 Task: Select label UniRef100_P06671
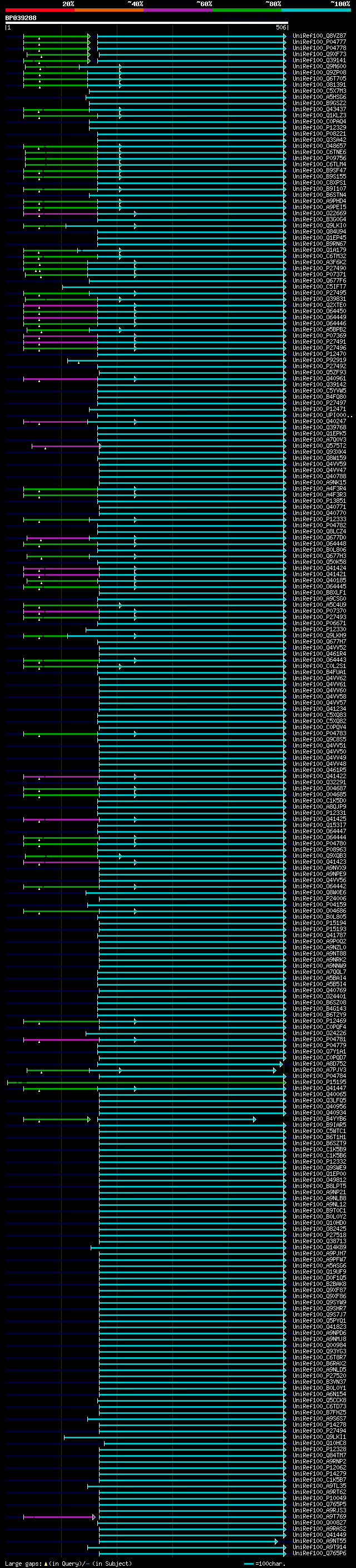pos(319,623)
